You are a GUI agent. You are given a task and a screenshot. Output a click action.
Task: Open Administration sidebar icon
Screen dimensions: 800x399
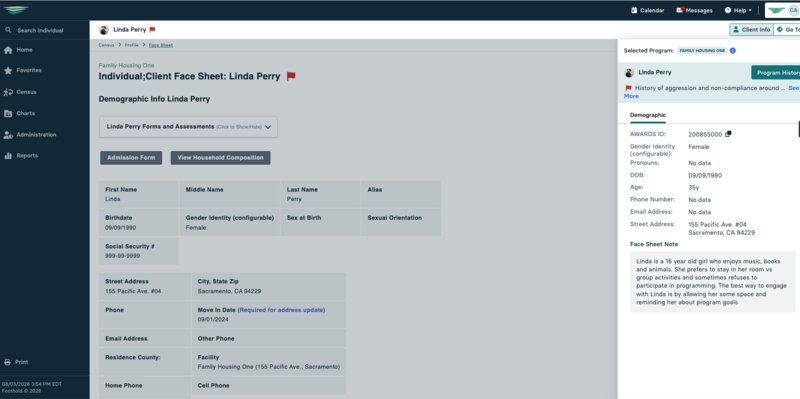(8, 135)
